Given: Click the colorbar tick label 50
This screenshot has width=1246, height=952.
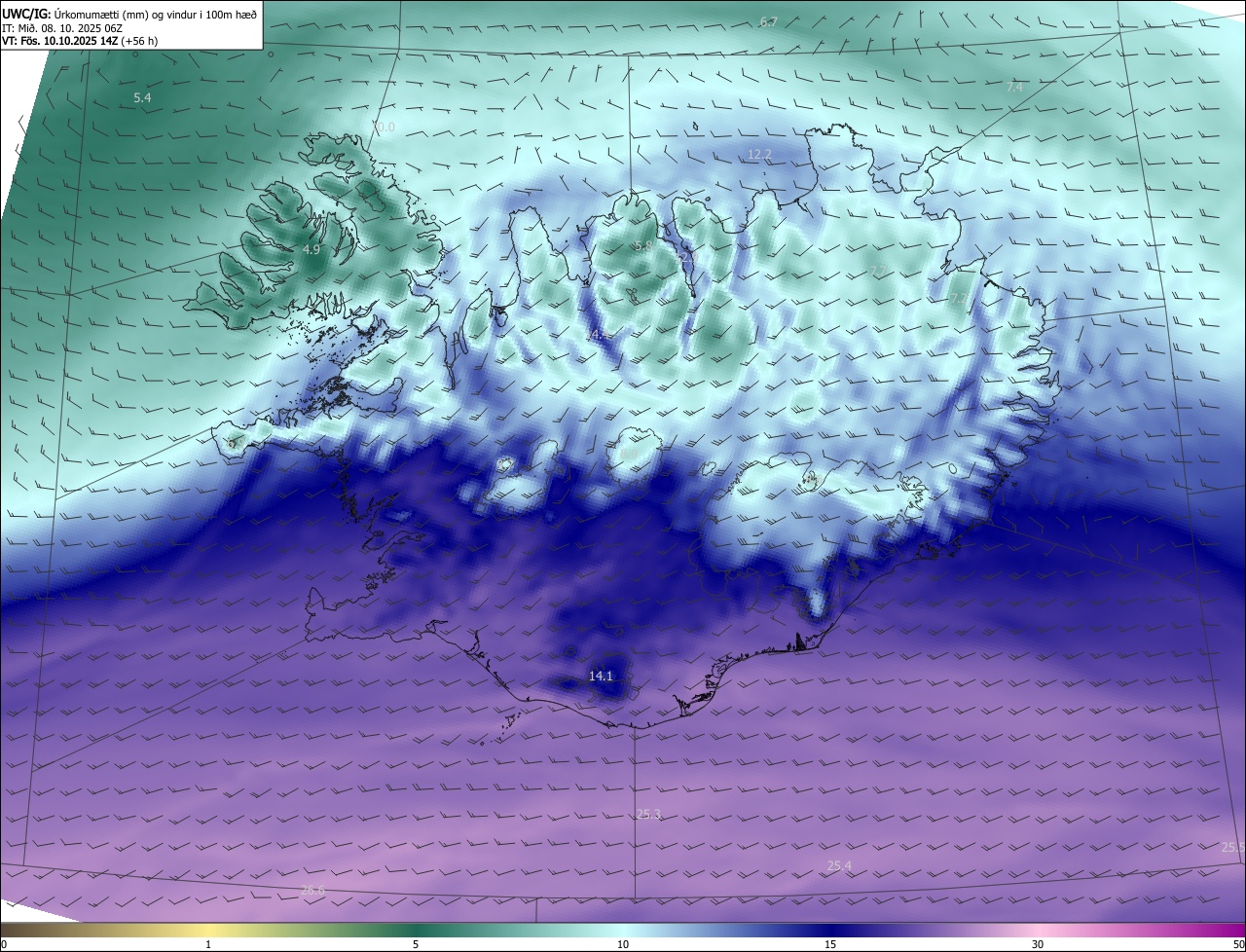Looking at the screenshot, I should point(1238,944).
